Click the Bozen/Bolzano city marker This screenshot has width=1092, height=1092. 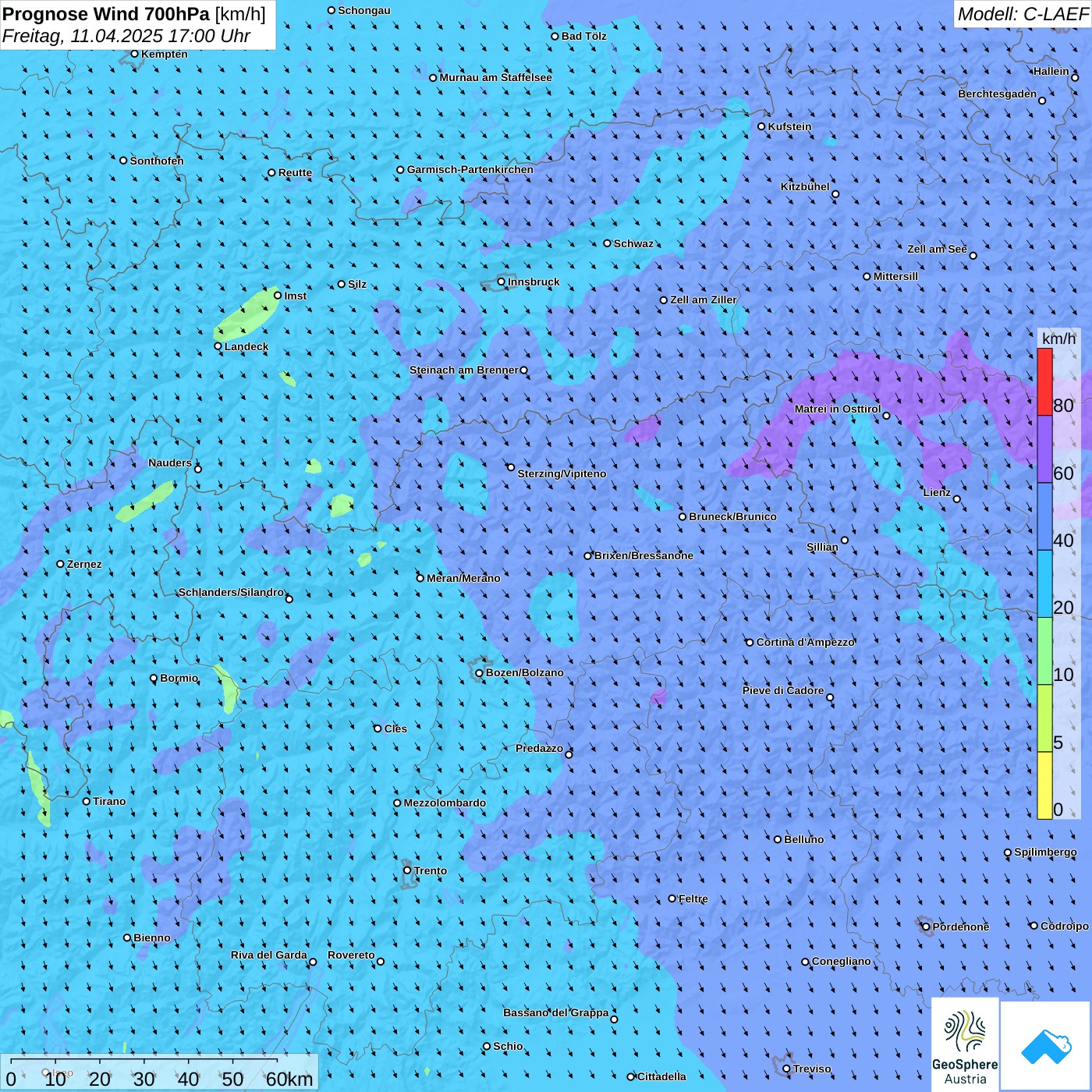[x=480, y=672]
